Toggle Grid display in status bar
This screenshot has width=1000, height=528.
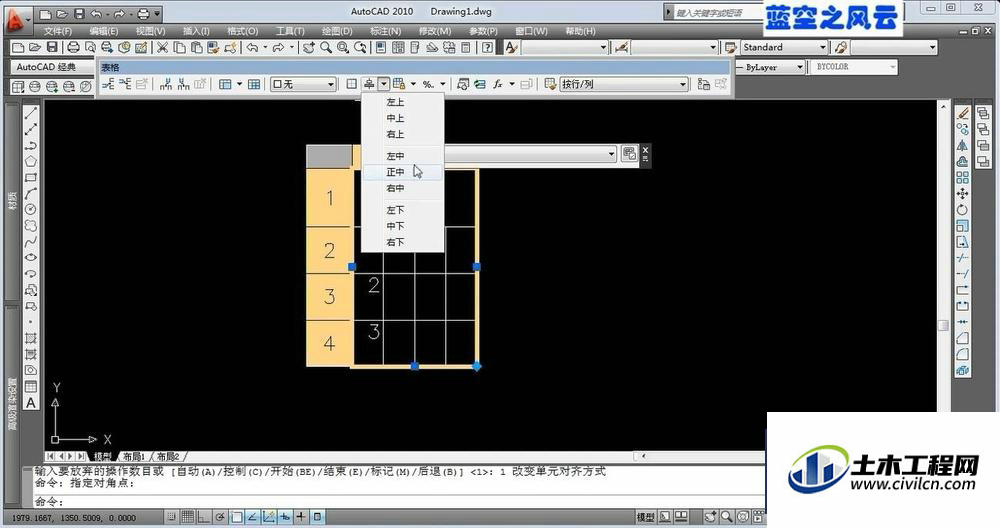(188, 517)
